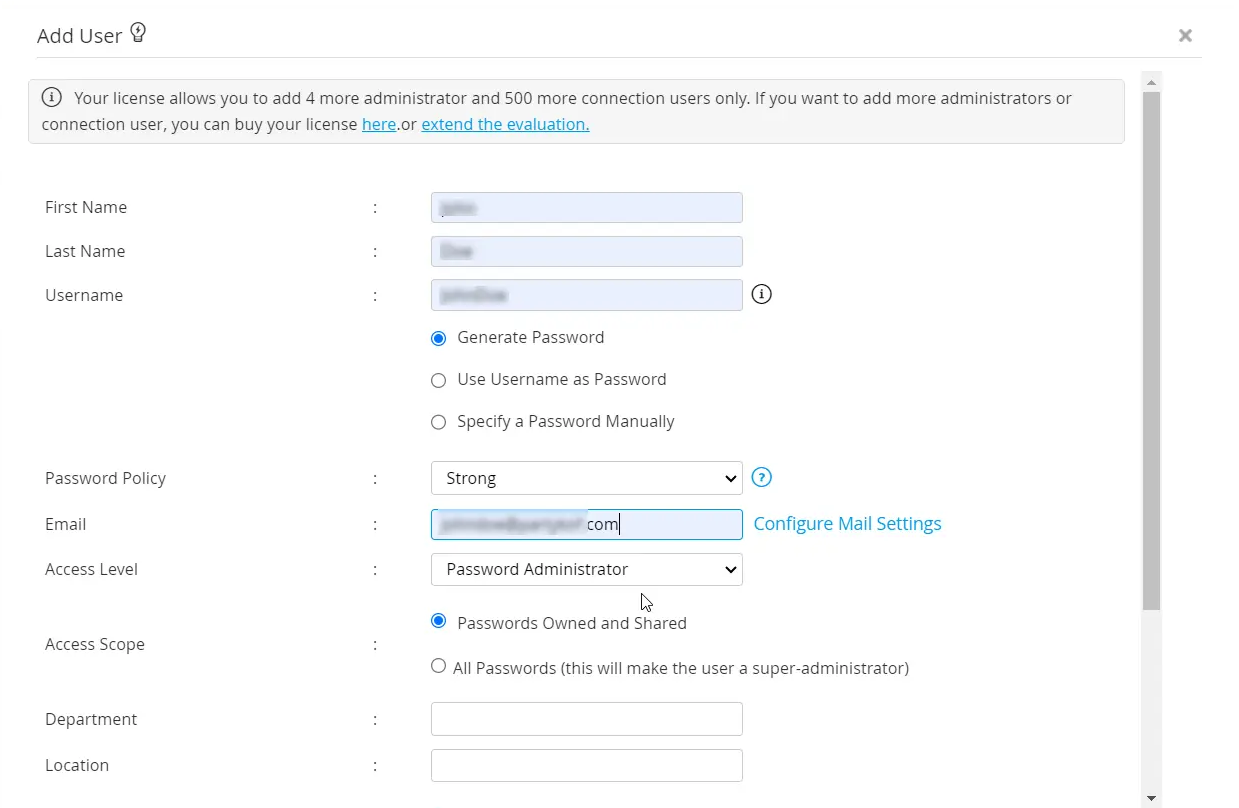1239x808 pixels.
Task: Expand the Access Level dropdown
Action: (586, 569)
